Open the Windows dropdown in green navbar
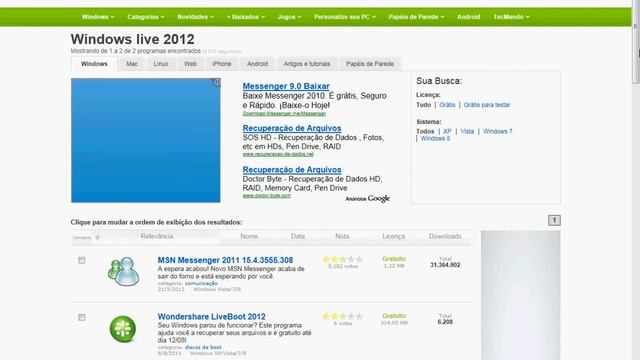640x360 pixels. (98, 17)
